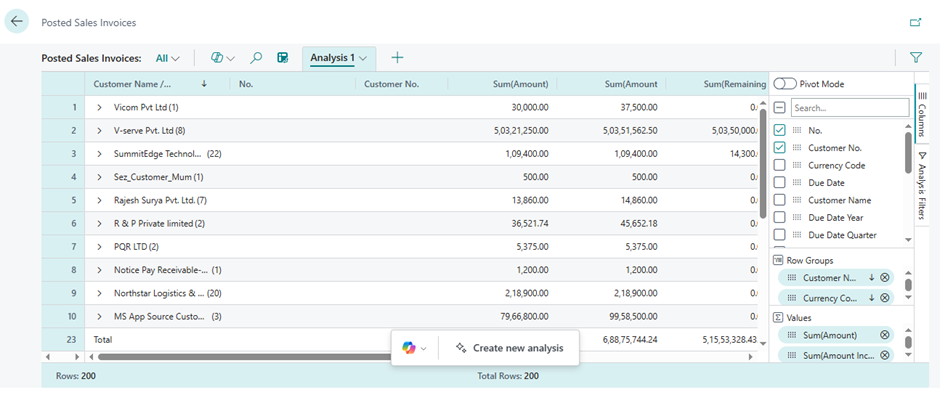Add a new analysis tab with plus
940x395 pixels.
click(x=397, y=58)
